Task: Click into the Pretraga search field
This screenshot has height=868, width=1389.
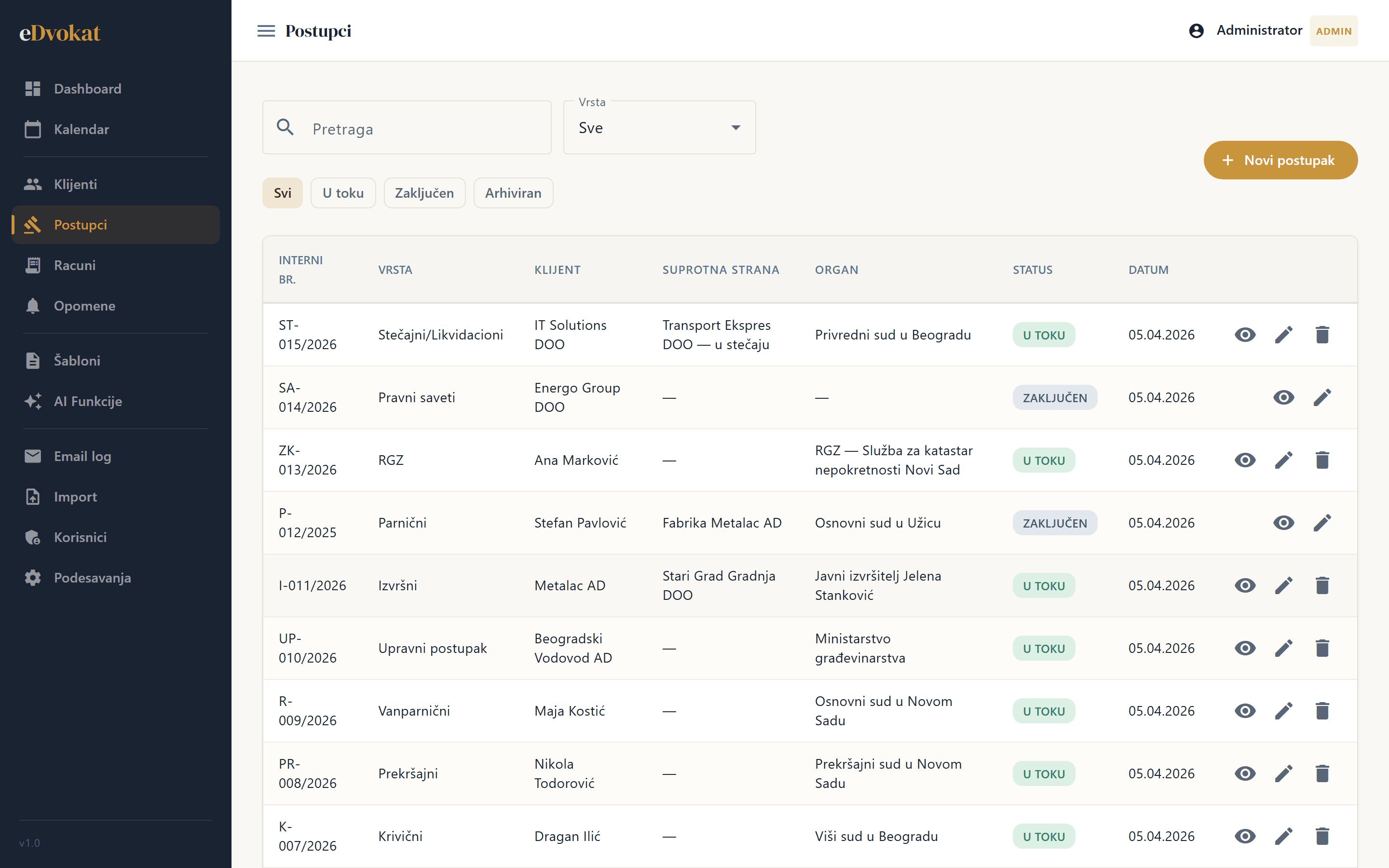Action: click(x=407, y=127)
